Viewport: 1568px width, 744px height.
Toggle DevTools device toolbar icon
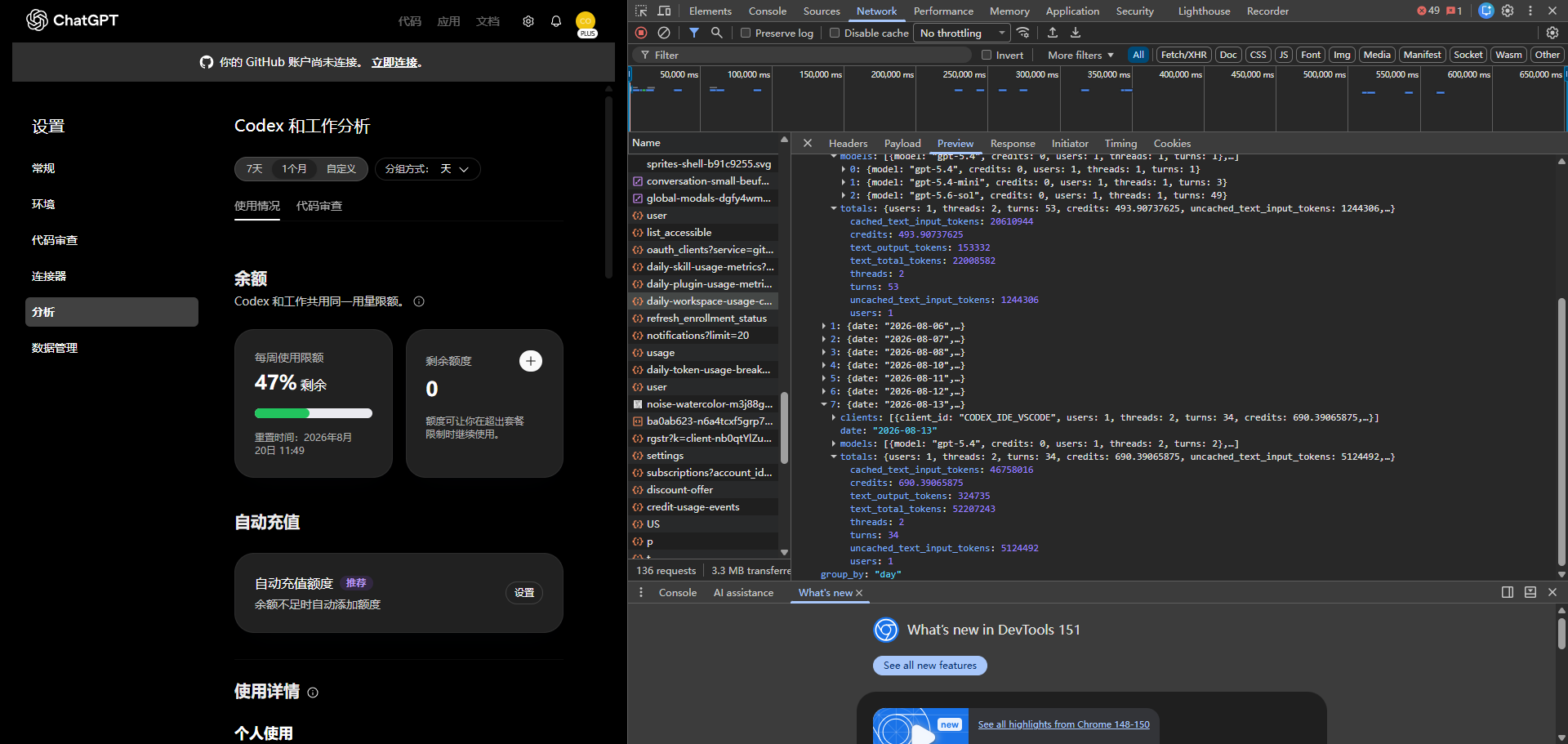(664, 11)
